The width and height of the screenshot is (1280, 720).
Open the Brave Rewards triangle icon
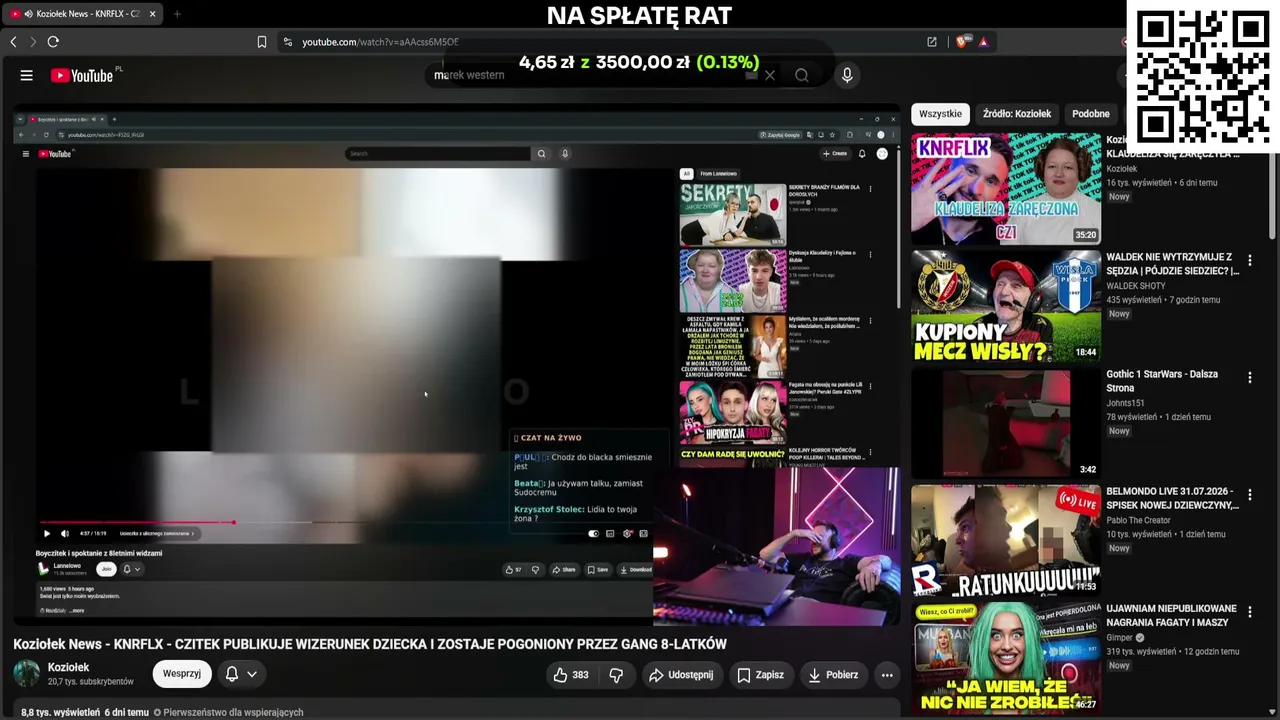coord(984,42)
